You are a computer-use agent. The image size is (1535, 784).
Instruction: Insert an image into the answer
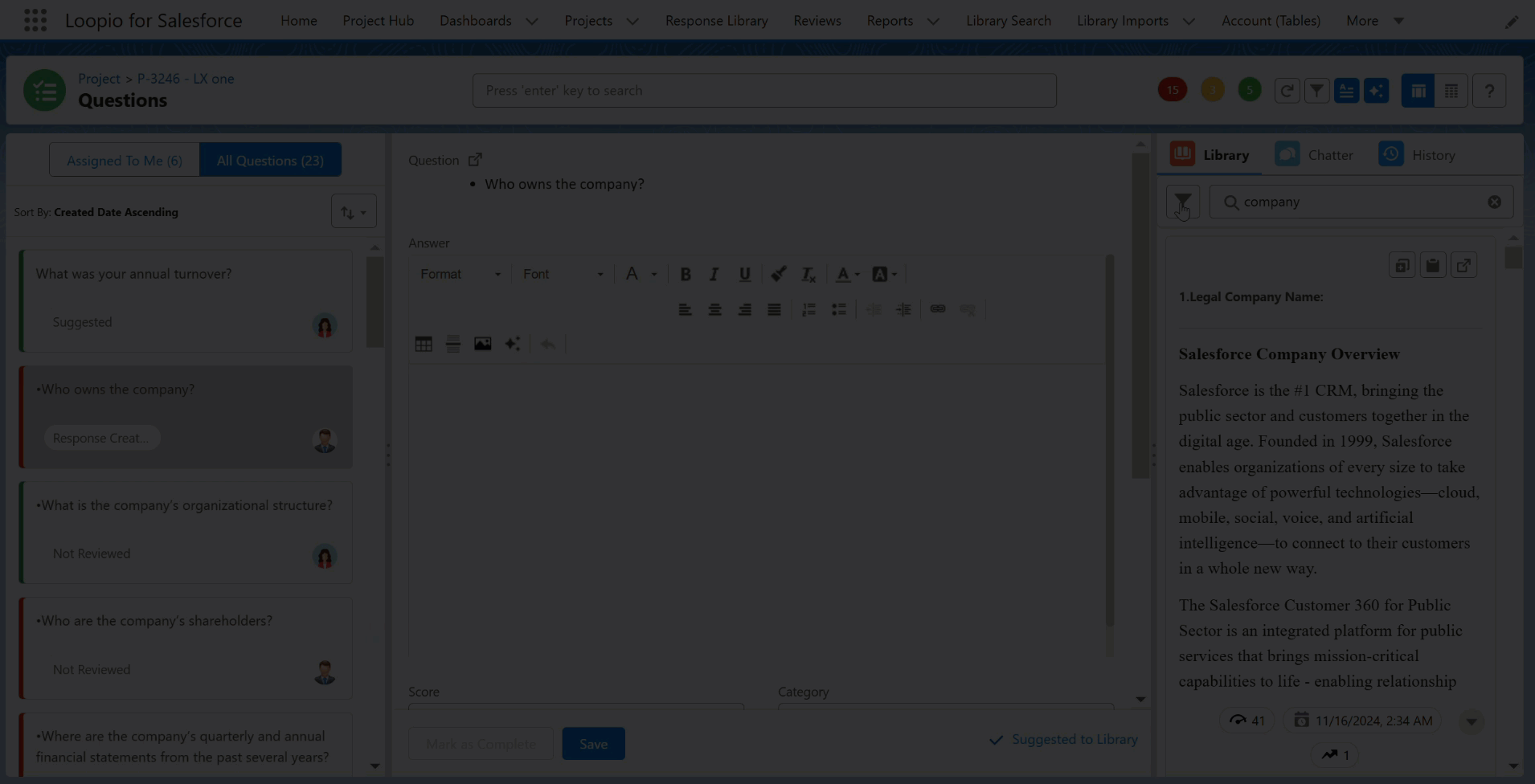(482, 345)
